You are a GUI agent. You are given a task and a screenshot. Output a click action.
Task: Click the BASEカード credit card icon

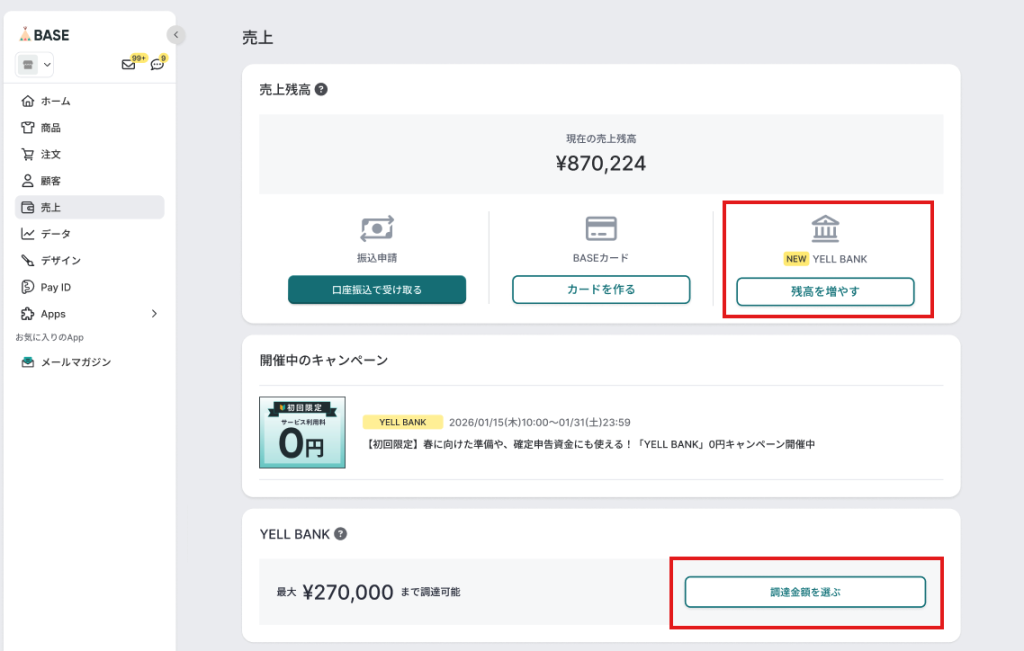click(x=601, y=228)
